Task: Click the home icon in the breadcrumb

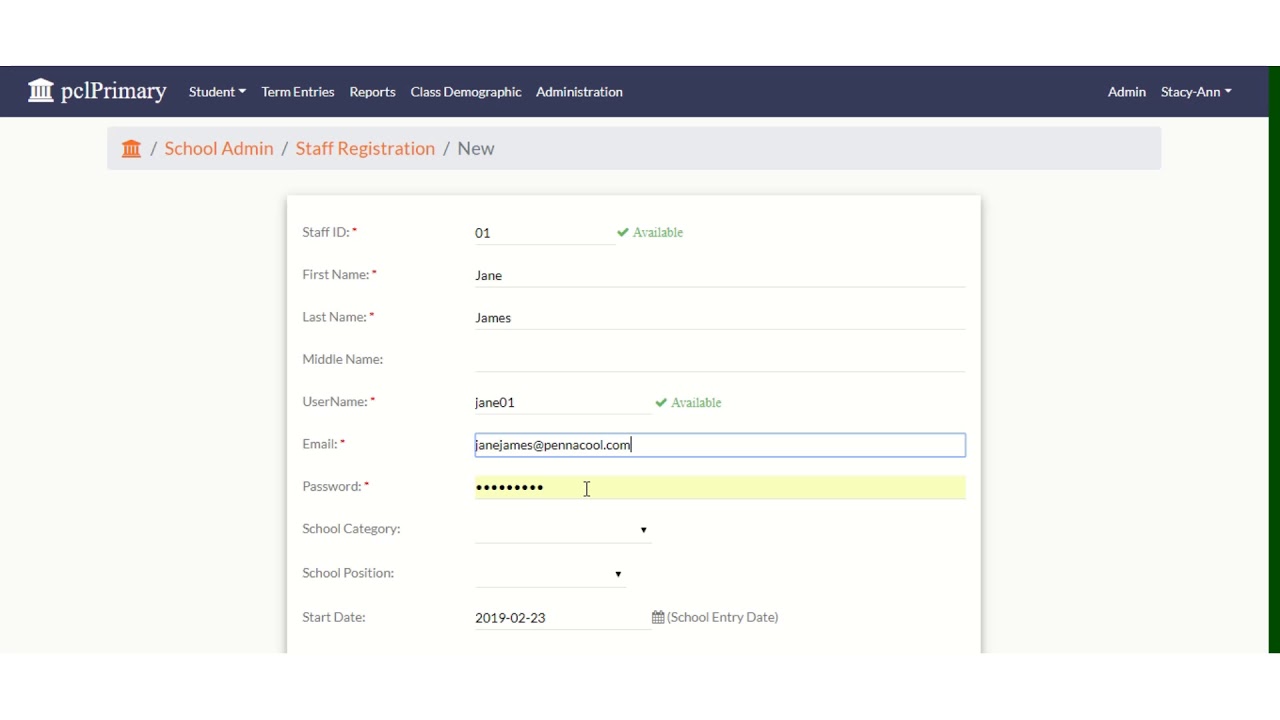Action: pos(131,149)
